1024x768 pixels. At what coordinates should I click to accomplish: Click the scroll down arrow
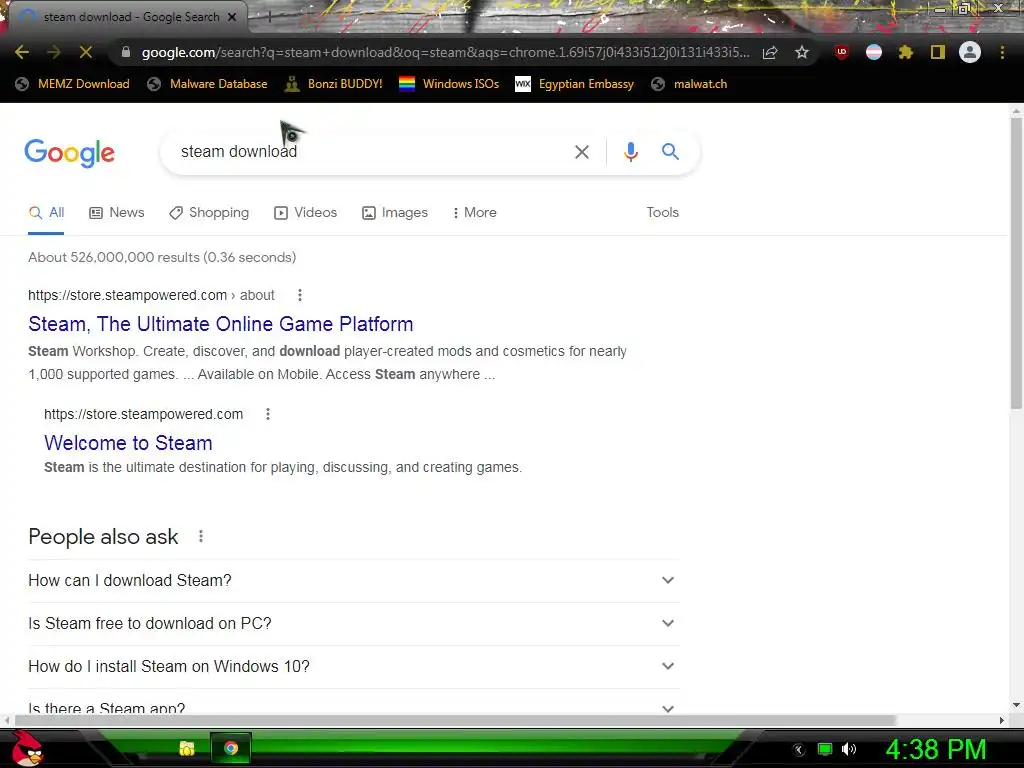1016,705
